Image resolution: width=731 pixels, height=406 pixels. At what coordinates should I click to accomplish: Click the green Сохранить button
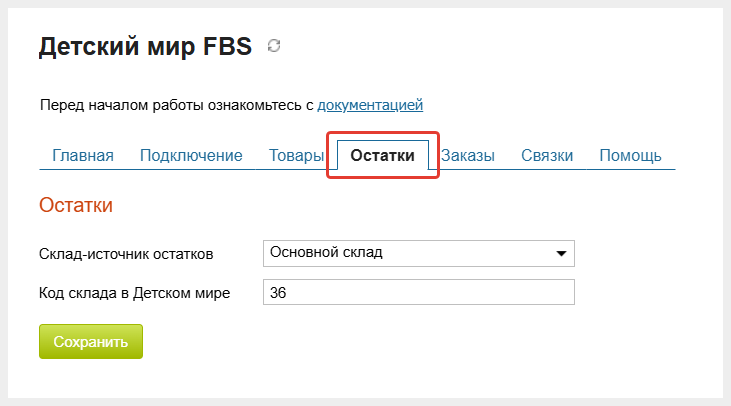point(91,342)
